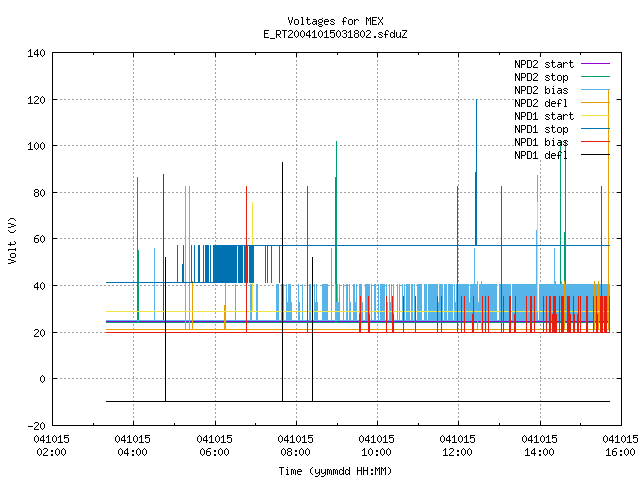The image size is (640, 480).
Task: Click the y-axis tick value -20
Action: point(36,426)
